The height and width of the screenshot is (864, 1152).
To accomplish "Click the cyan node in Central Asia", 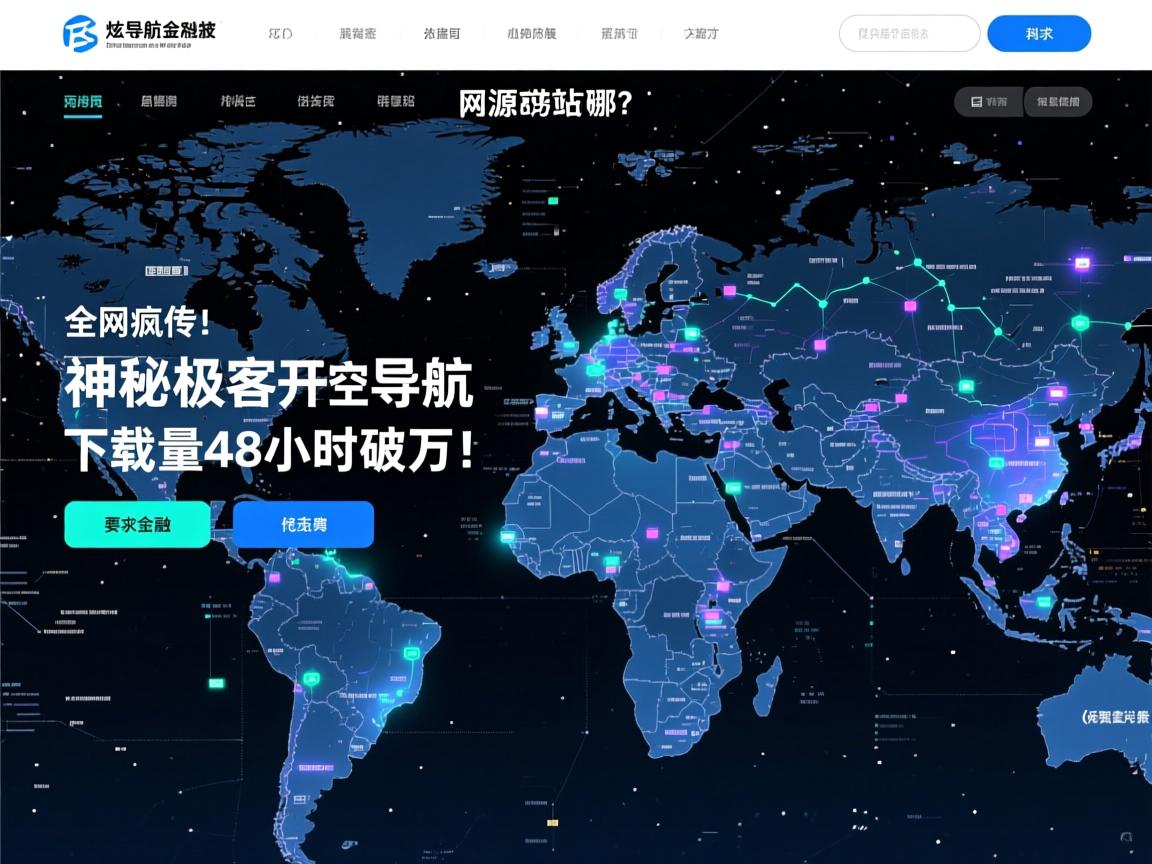I will pos(966,384).
